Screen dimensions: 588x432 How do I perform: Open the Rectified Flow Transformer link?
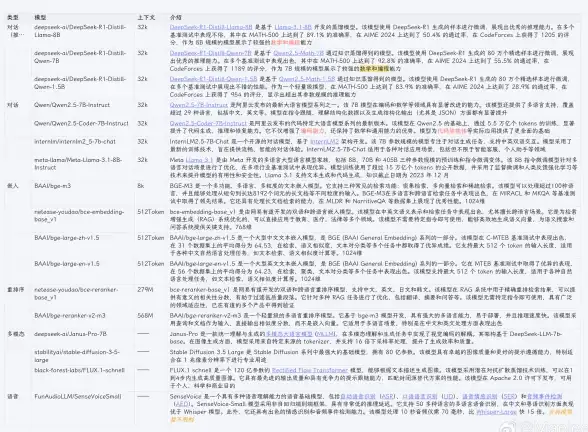[309, 370]
